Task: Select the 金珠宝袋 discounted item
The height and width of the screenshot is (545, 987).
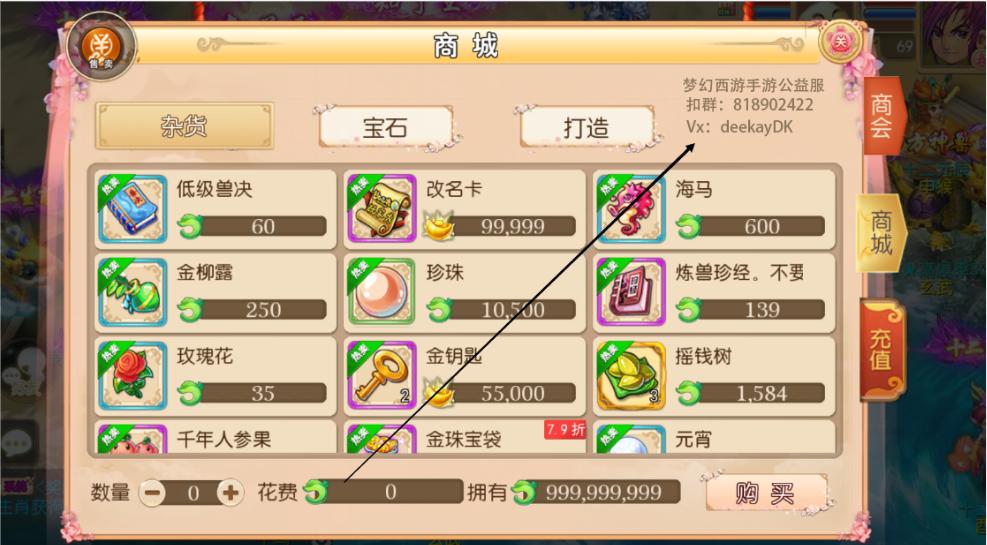Action: 465,437
